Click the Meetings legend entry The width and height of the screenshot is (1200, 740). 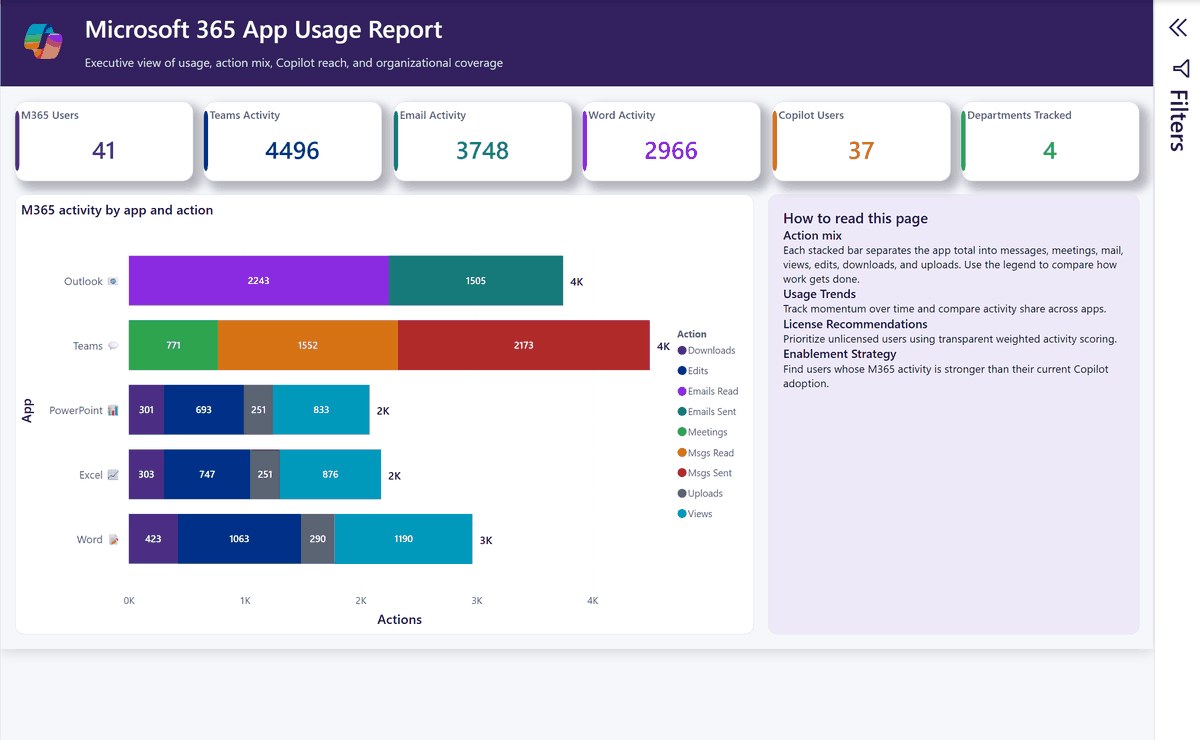coord(702,432)
